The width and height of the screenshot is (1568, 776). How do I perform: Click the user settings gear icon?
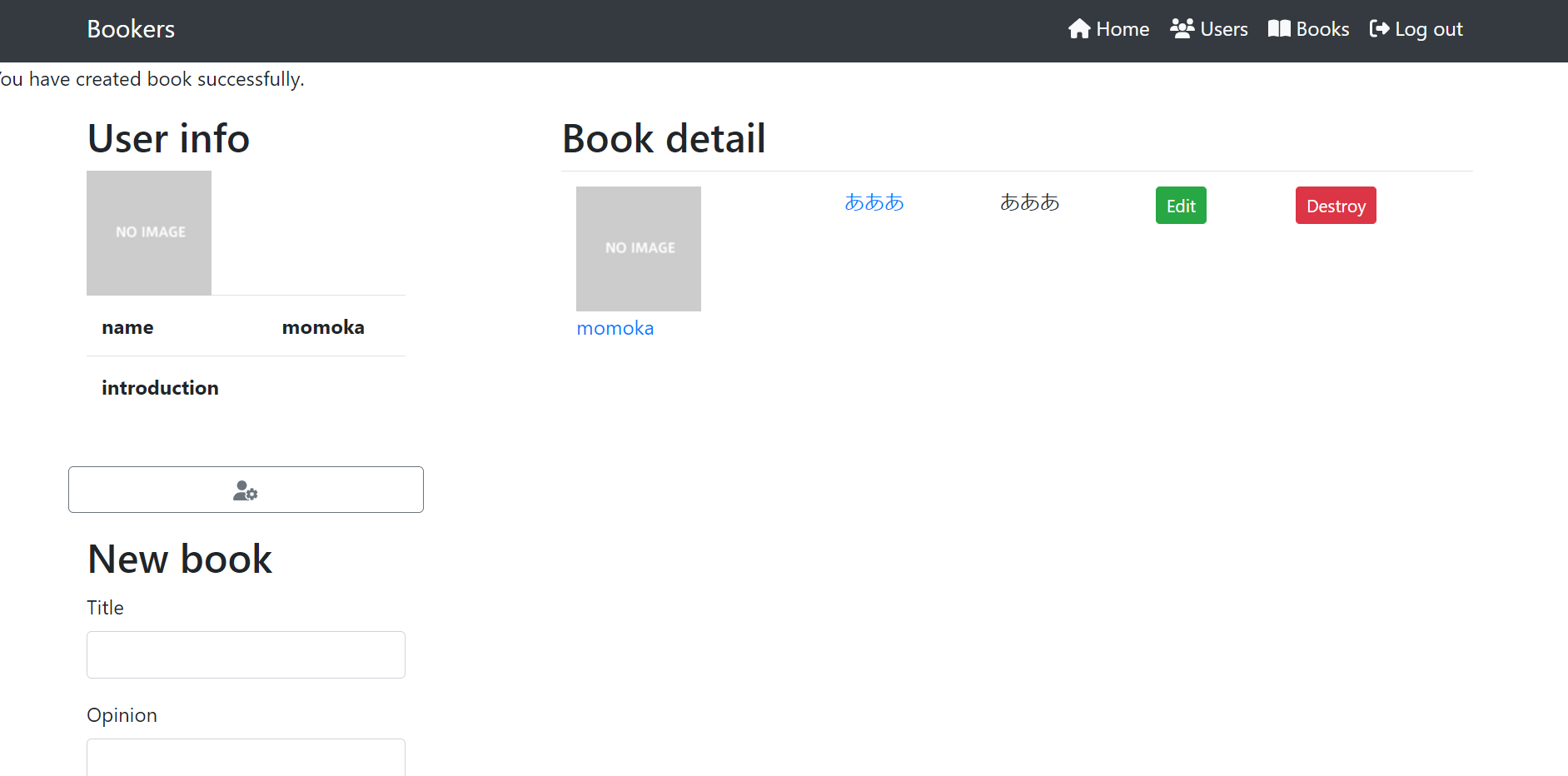pyautogui.click(x=246, y=491)
